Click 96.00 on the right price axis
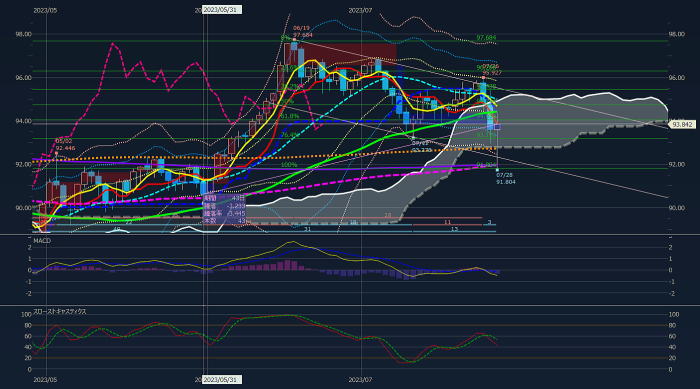This screenshot has height=389, width=700. (677, 78)
